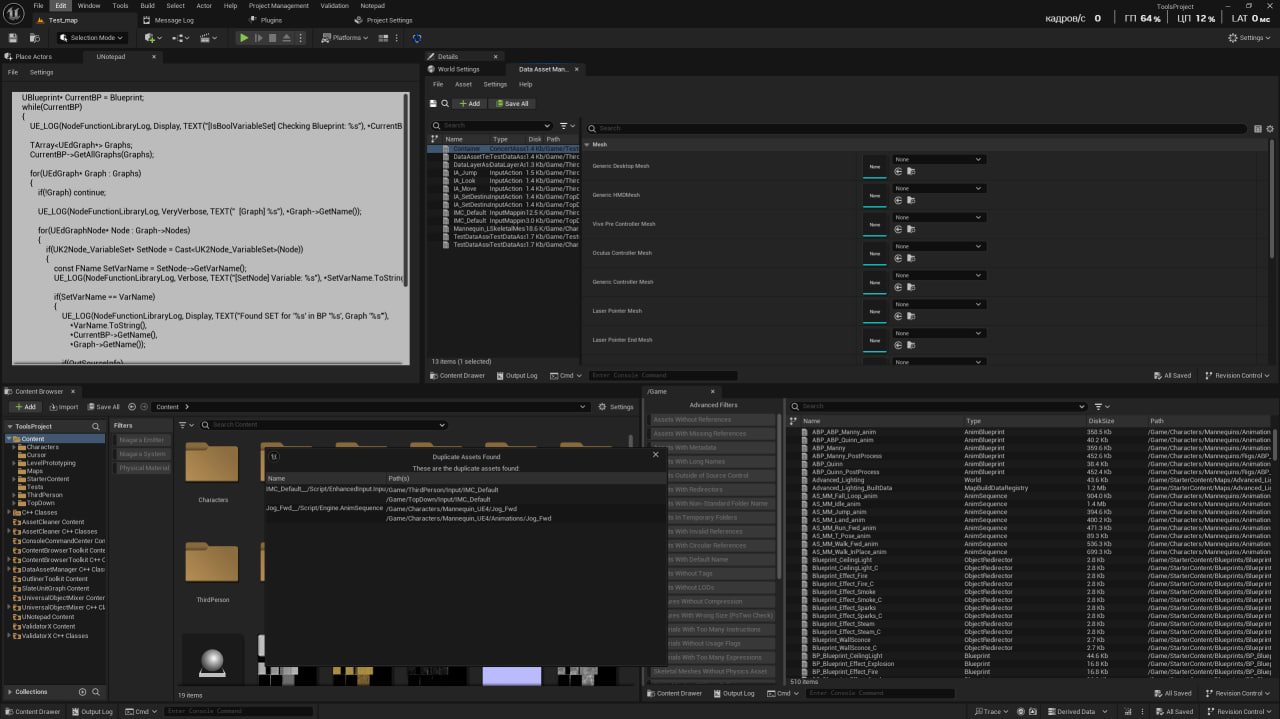Click the history back arrow in Content Browser
This screenshot has height=719, width=1280.
(x=132, y=407)
